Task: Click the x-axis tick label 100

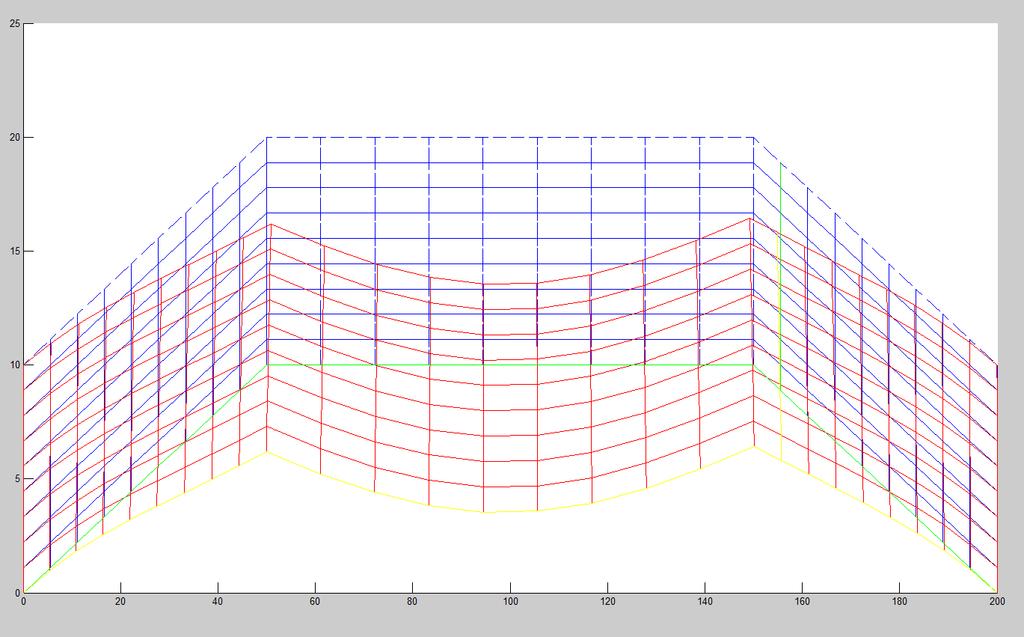Action: [510, 602]
